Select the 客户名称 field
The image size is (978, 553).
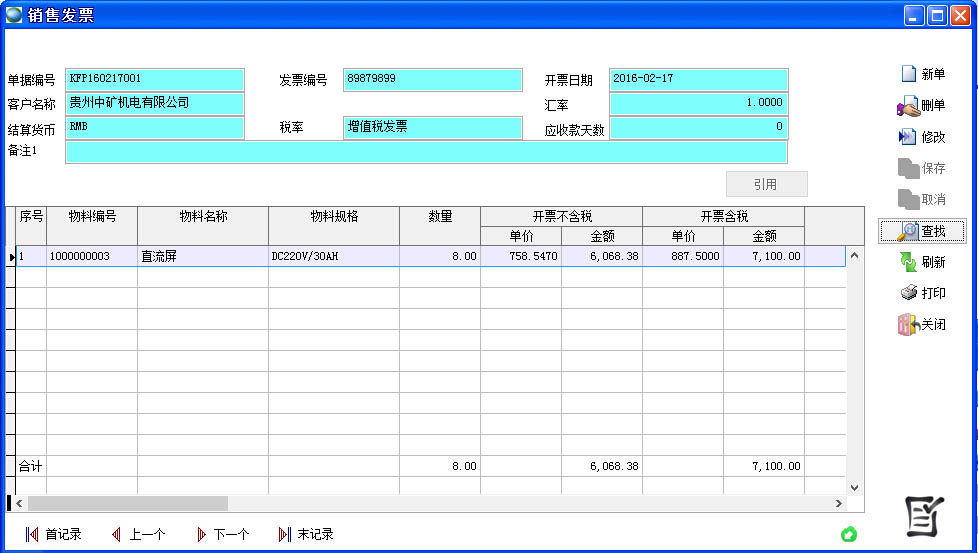point(155,103)
